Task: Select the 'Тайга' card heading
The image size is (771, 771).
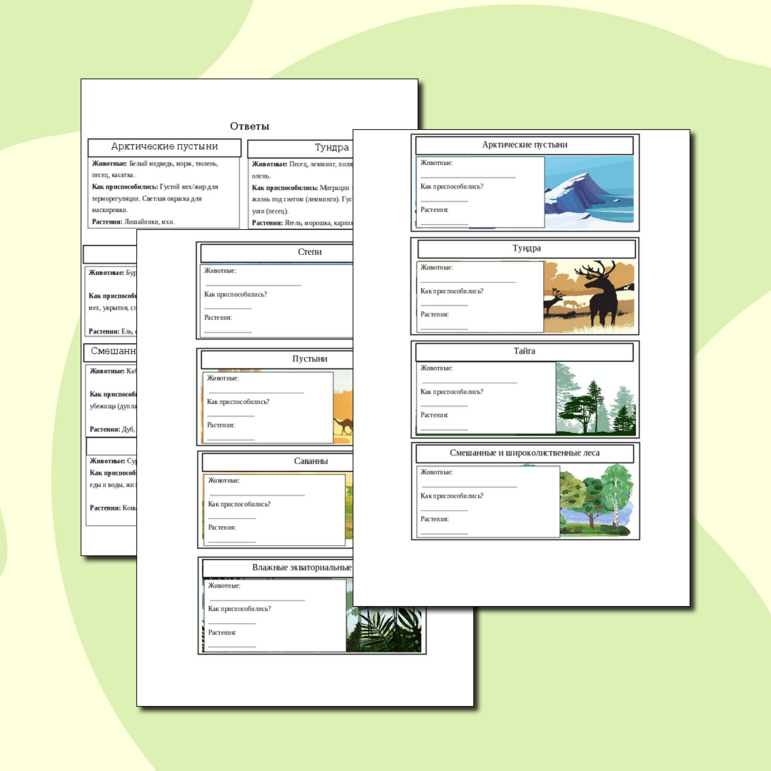Action: tap(525, 352)
